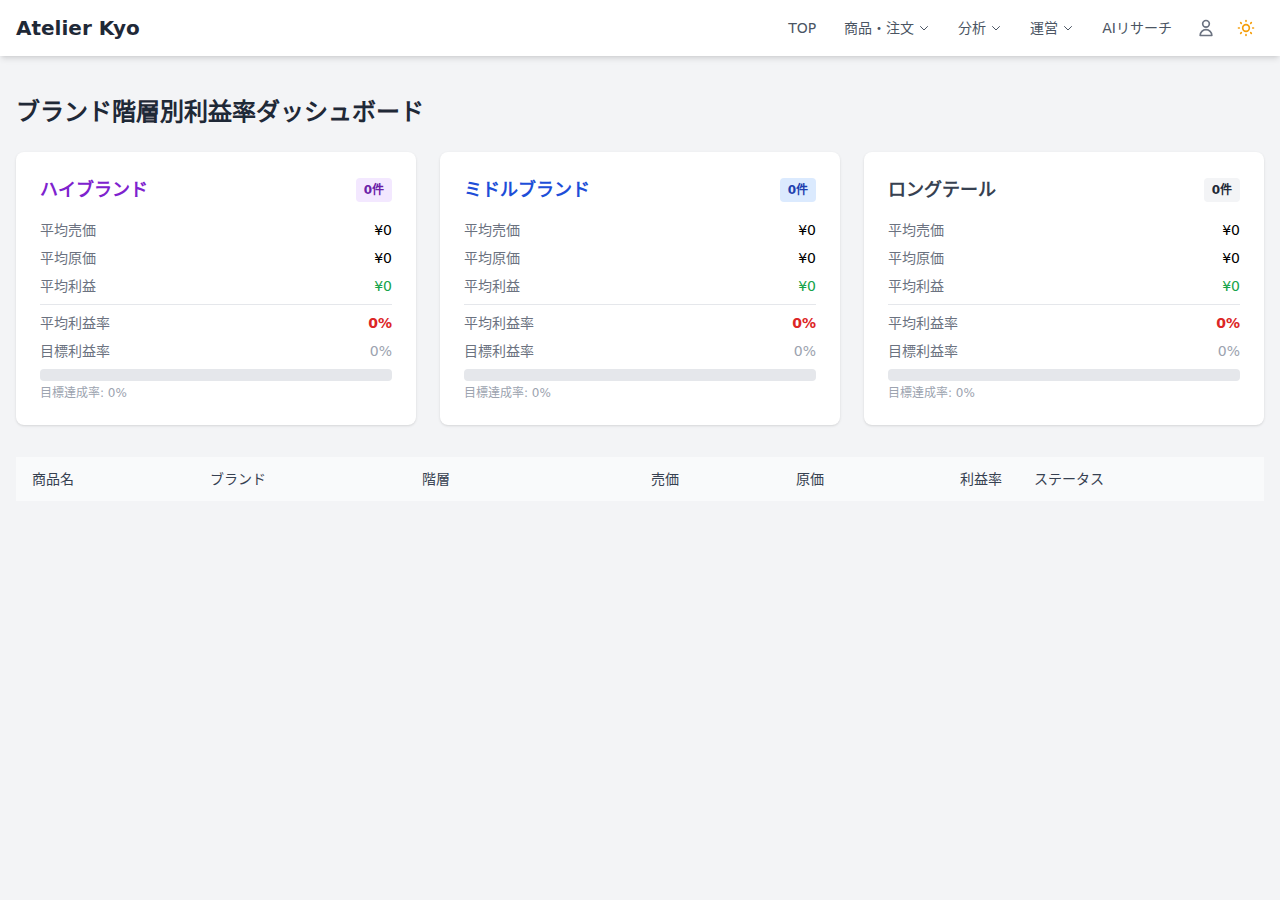Image resolution: width=1280 pixels, height=900 pixels.
Task: Click green 平均利益 ¥0 value in ロングテール card
Action: pyautogui.click(x=1231, y=286)
